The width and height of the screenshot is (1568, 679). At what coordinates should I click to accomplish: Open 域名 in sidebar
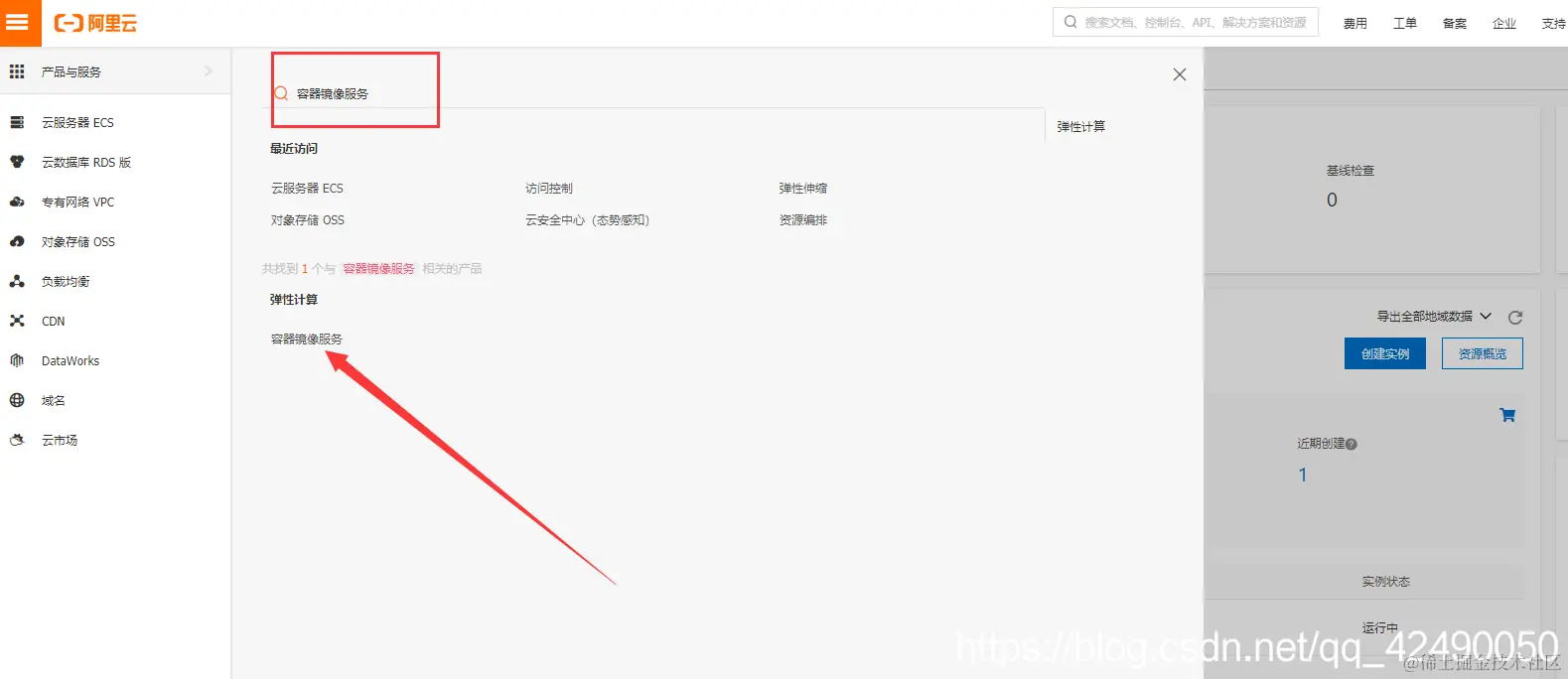[54, 400]
